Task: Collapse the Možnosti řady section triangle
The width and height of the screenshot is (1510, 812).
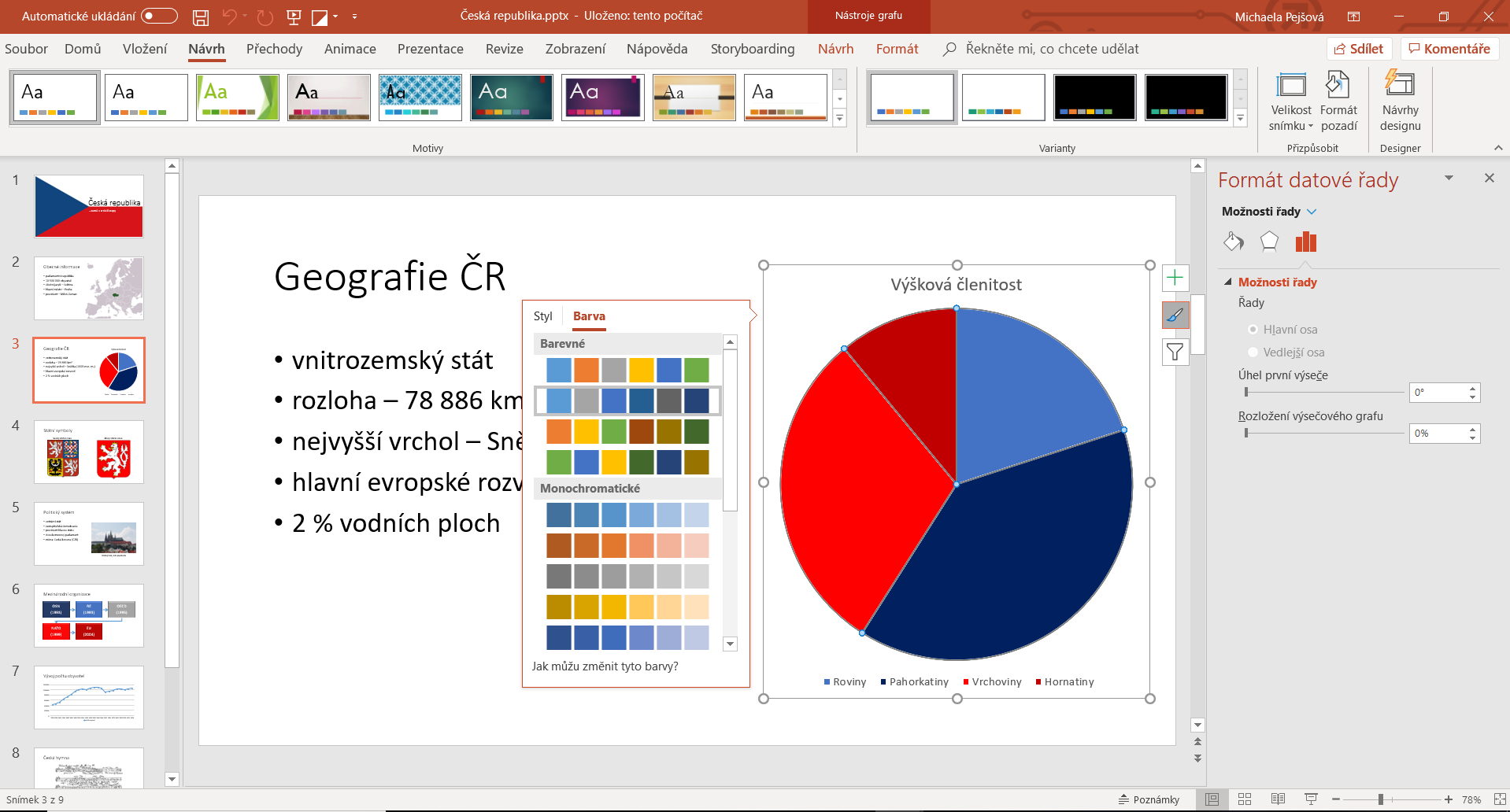Action: [1228, 282]
